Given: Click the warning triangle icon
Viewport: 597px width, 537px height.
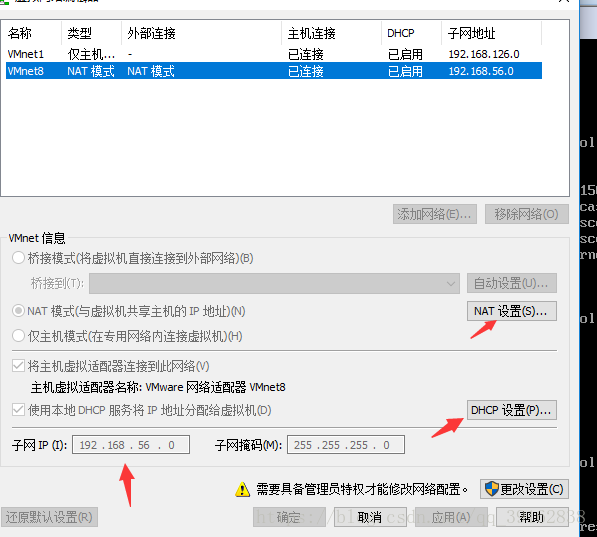Looking at the screenshot, I should pyautogui.click(x=243, y=489).
